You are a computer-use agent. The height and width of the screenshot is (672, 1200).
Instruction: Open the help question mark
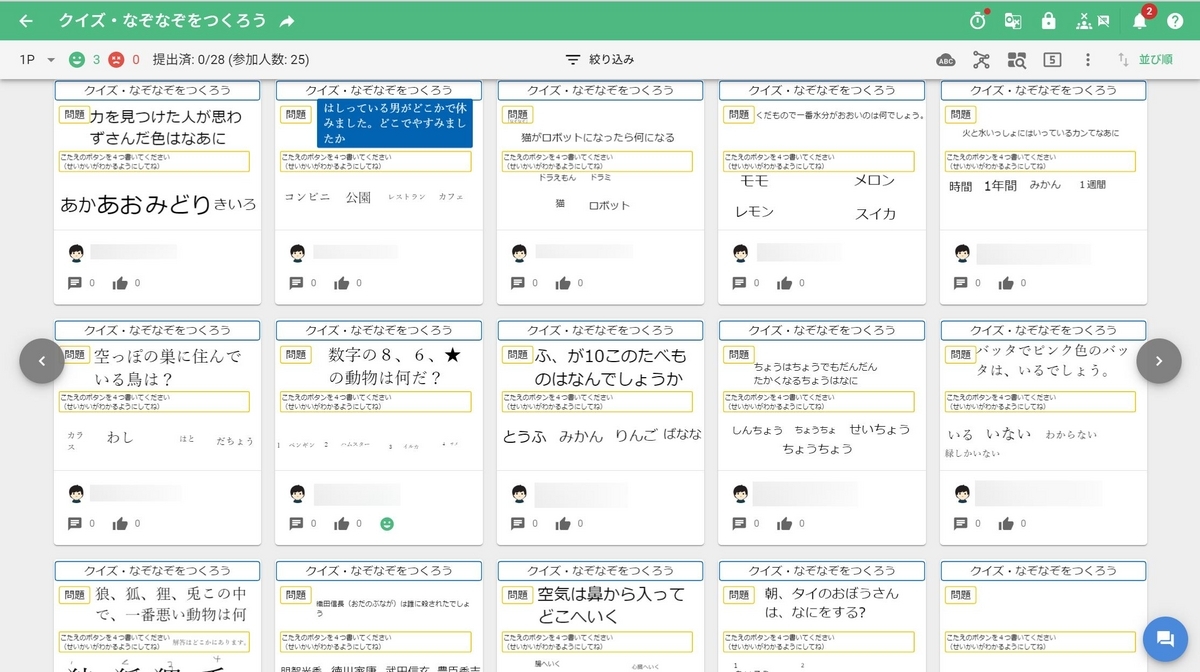point(1175,20)
